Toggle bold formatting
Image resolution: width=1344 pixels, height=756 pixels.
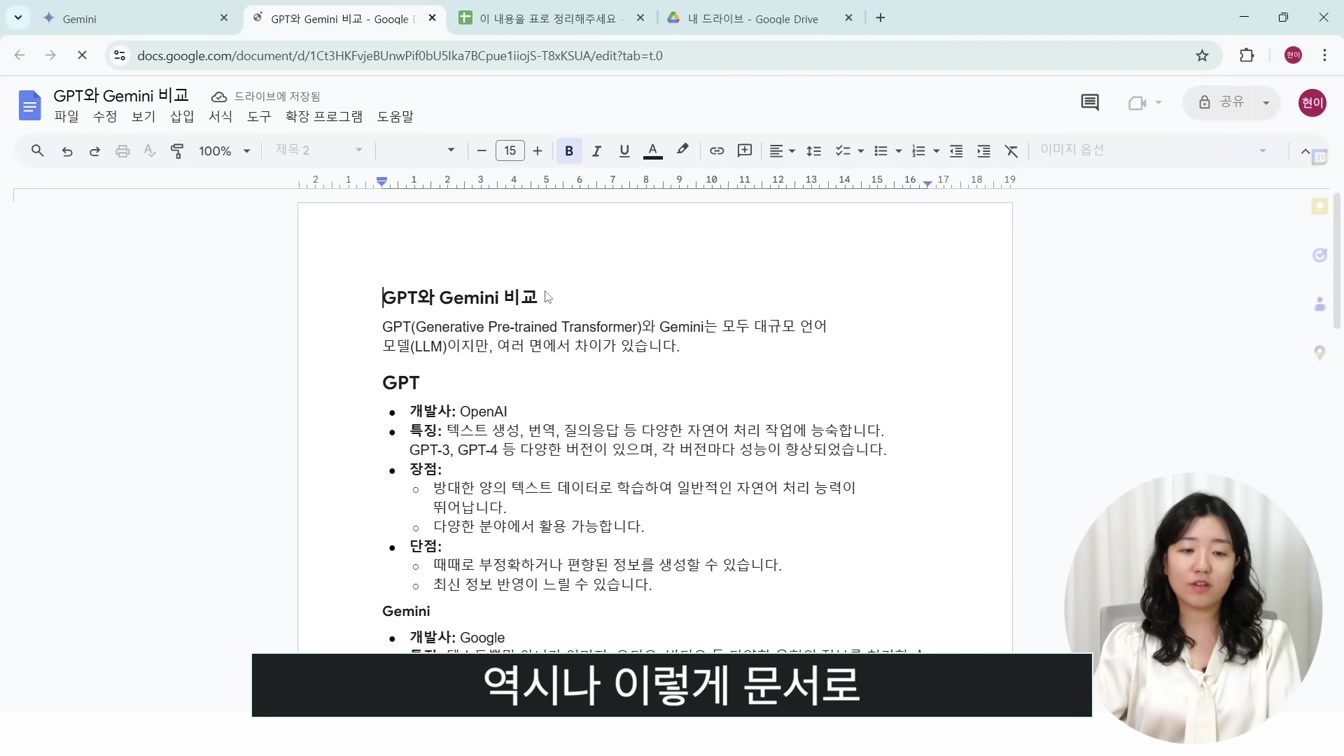pyautogui.click(x=569, y=151)
